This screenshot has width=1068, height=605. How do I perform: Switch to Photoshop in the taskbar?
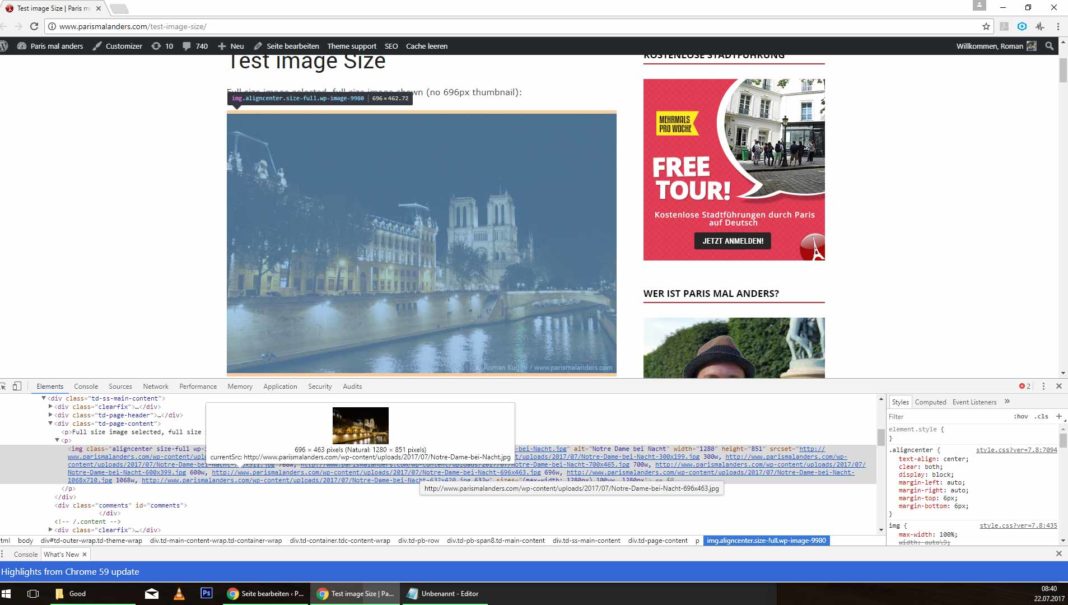click(206, 593)
